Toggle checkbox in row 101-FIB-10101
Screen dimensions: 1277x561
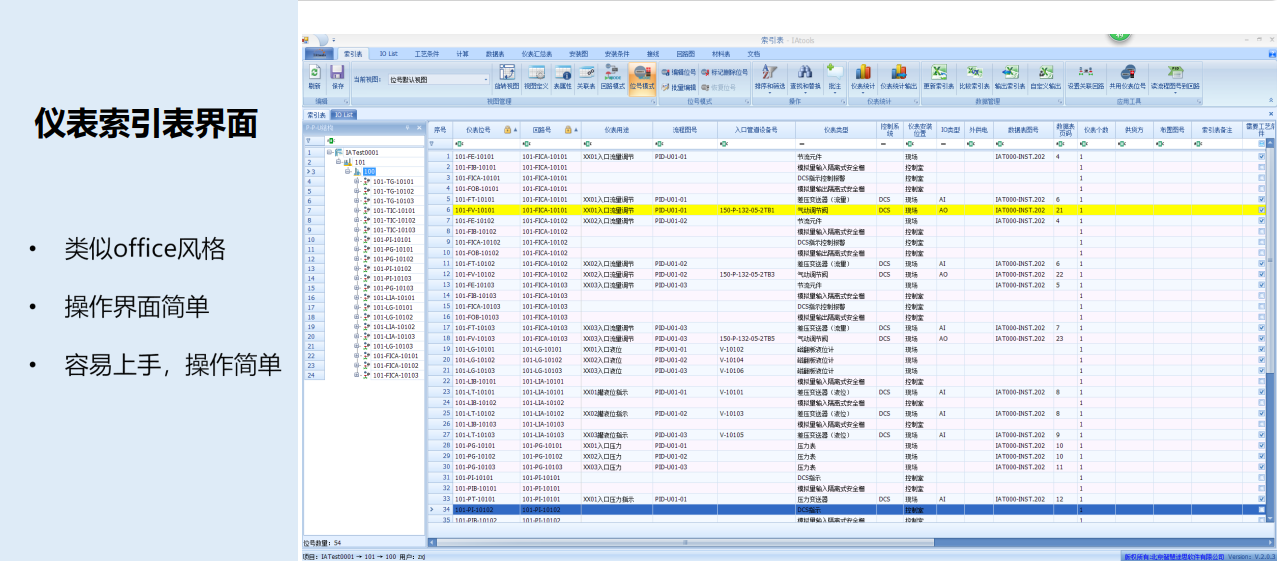[1261, 167]
